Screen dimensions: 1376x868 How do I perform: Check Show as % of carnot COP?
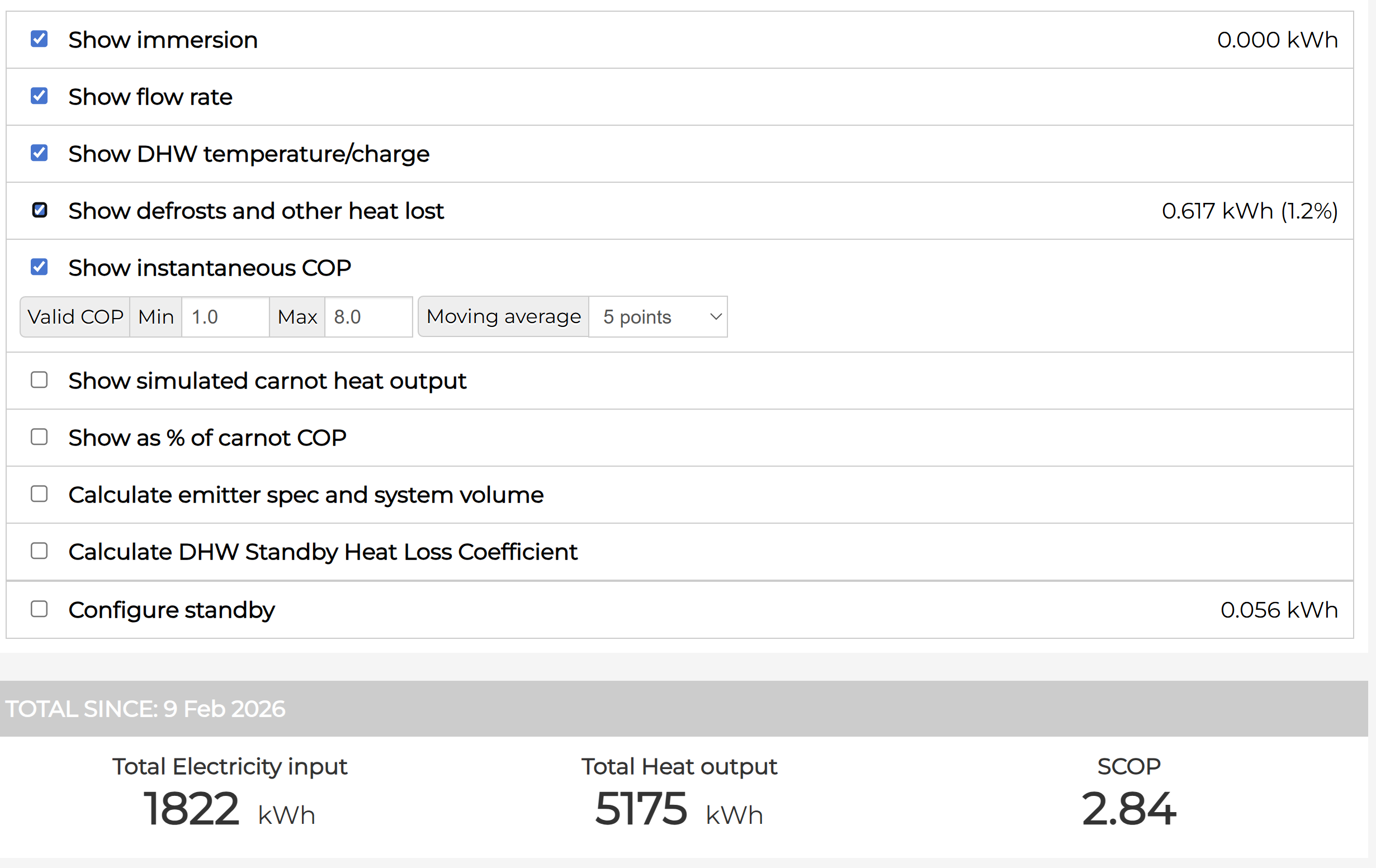point(39,437)
